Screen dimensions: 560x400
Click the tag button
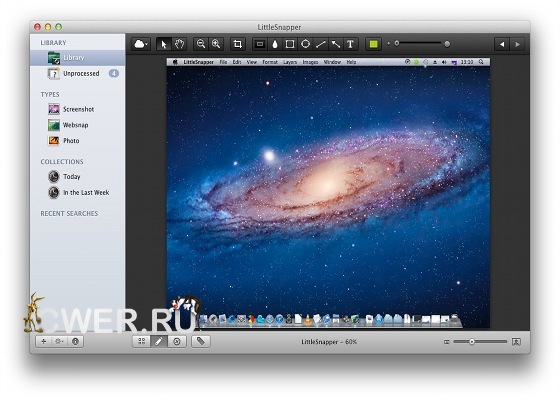tap(201, 341)
